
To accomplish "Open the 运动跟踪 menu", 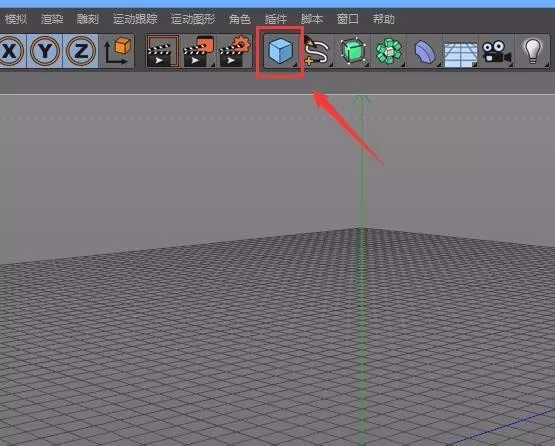I will click(135, 19).
